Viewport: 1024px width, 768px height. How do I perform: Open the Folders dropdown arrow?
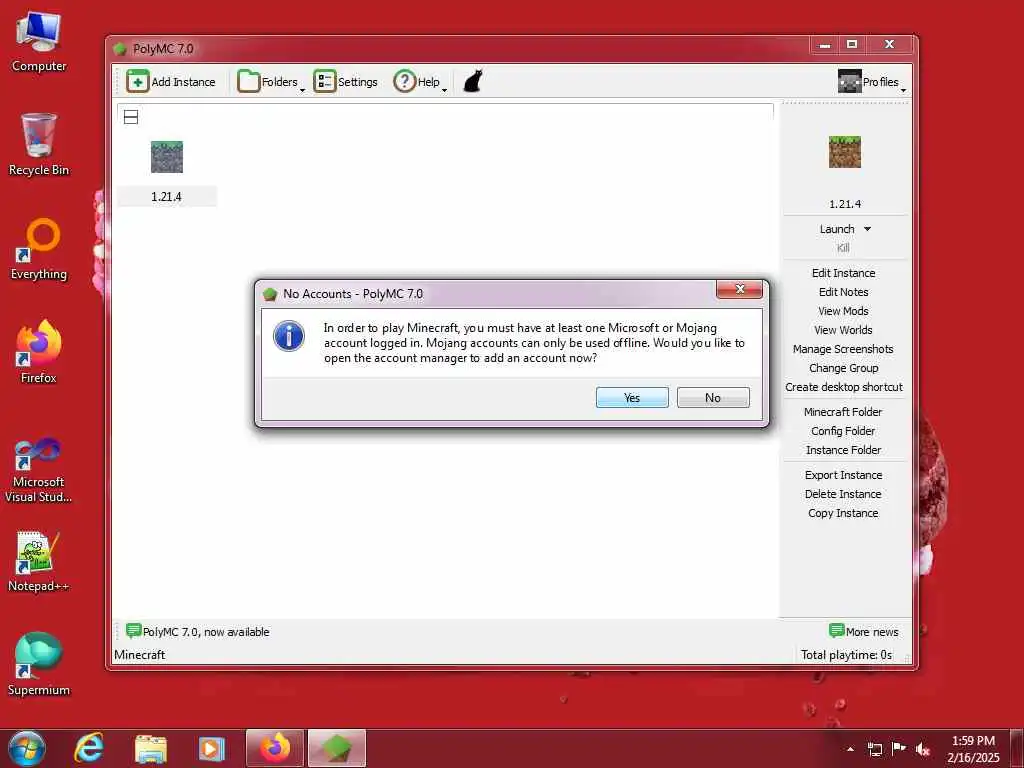[302, 89]
